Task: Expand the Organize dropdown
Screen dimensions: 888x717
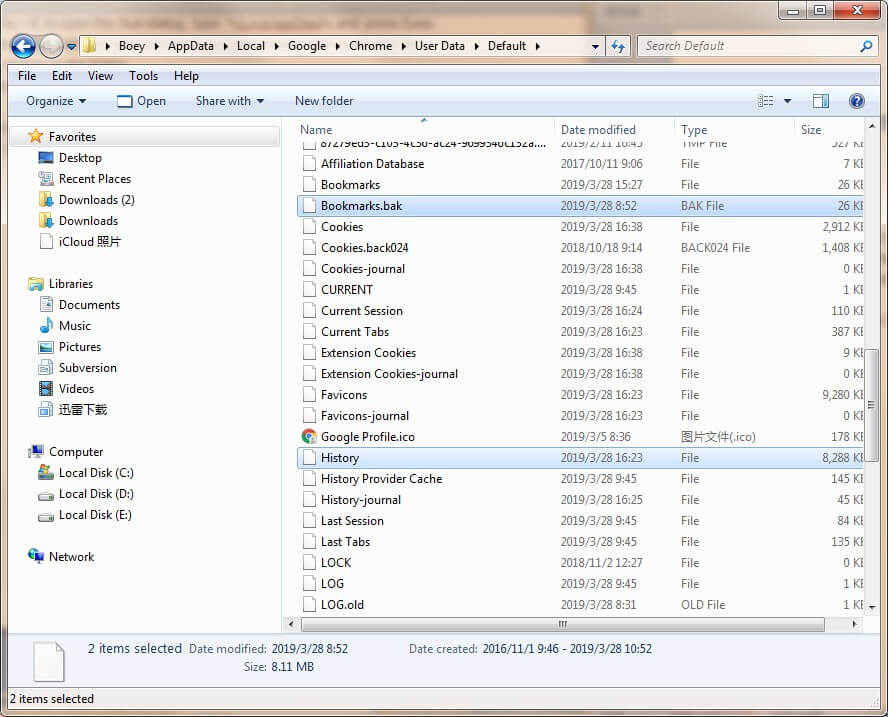Action: (x=56, y=101)
